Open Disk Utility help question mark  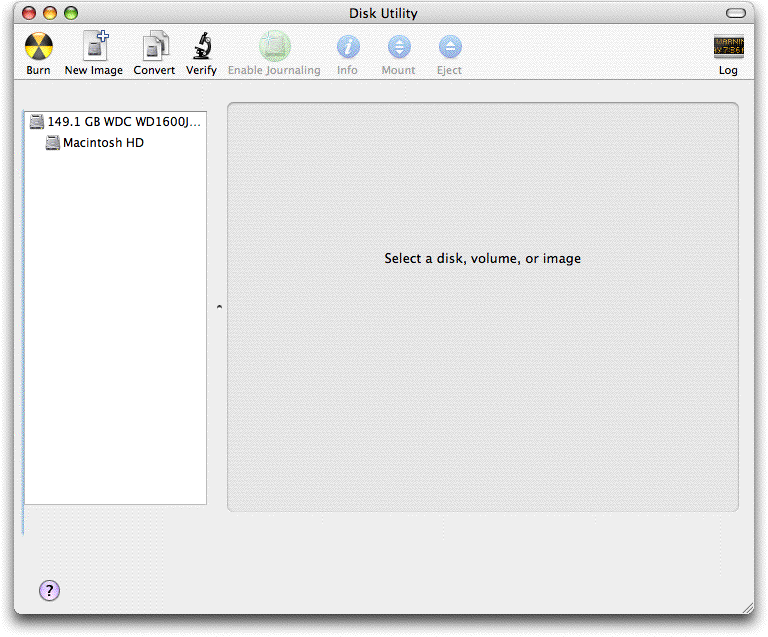49,590
